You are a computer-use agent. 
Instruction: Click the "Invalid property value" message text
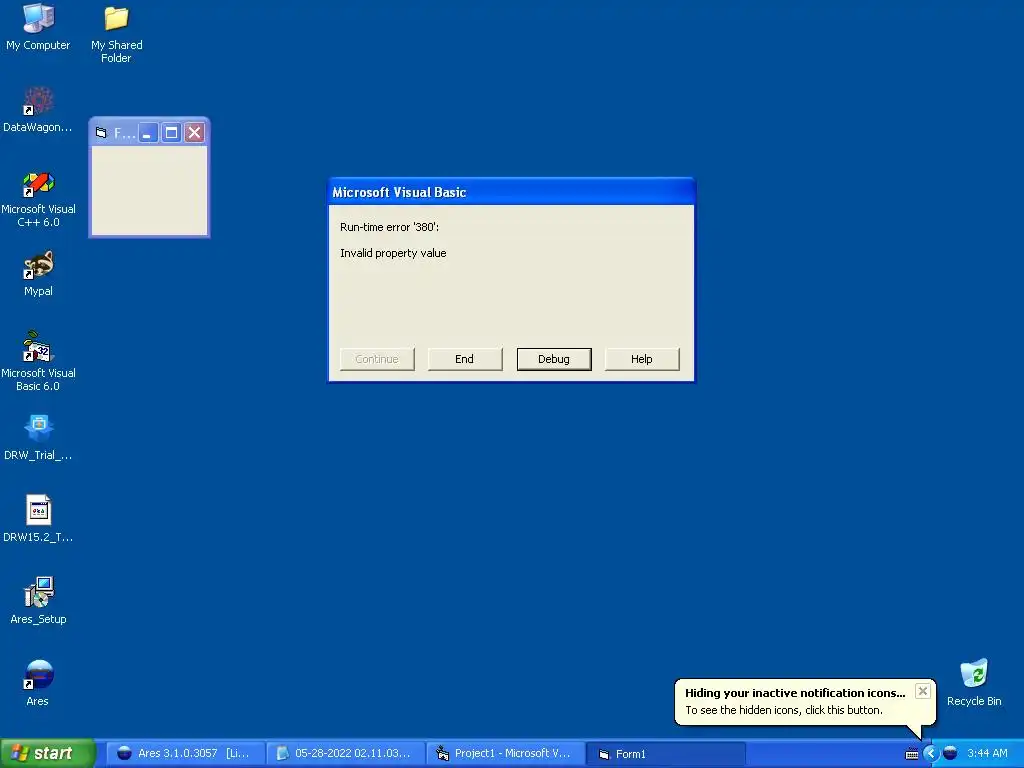click(x=393, y=253)
